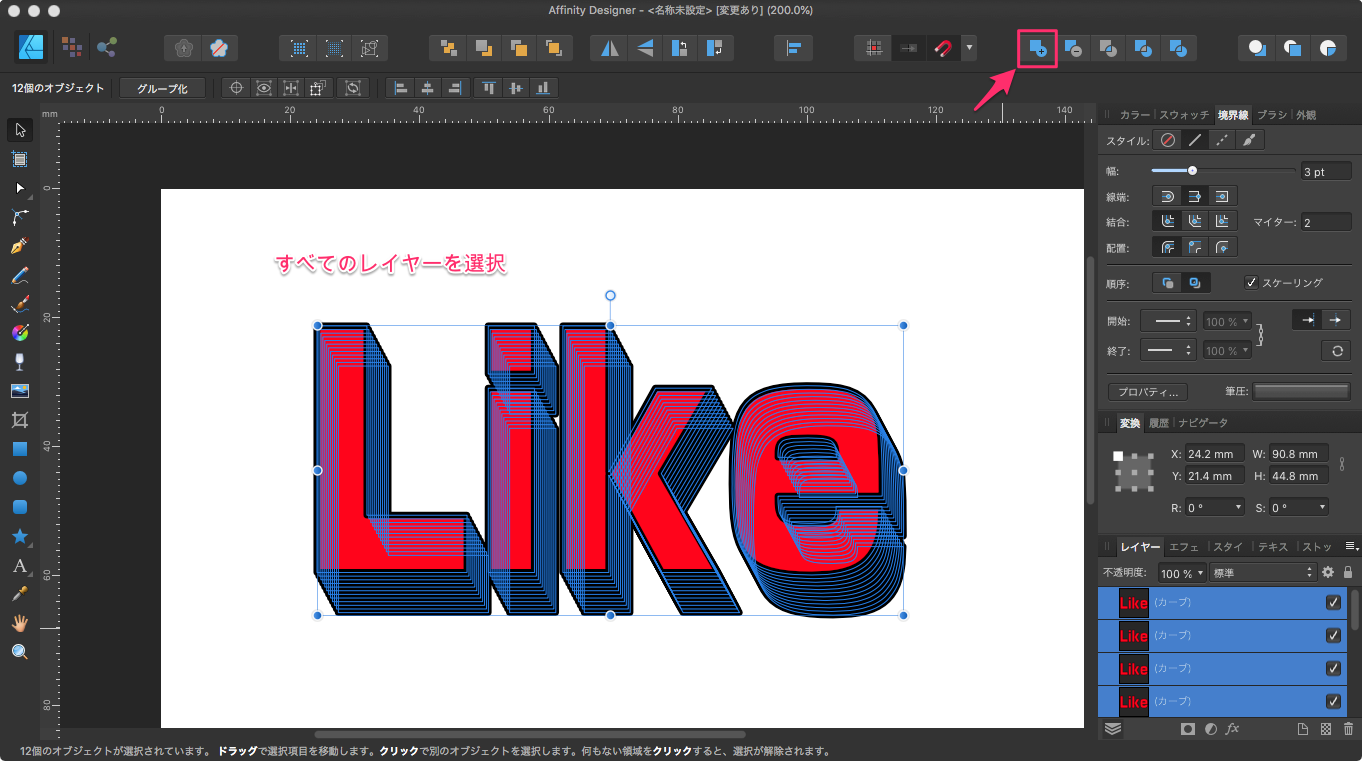
Task: Click the transform anchor point selector
Action: click(1134, 471)
